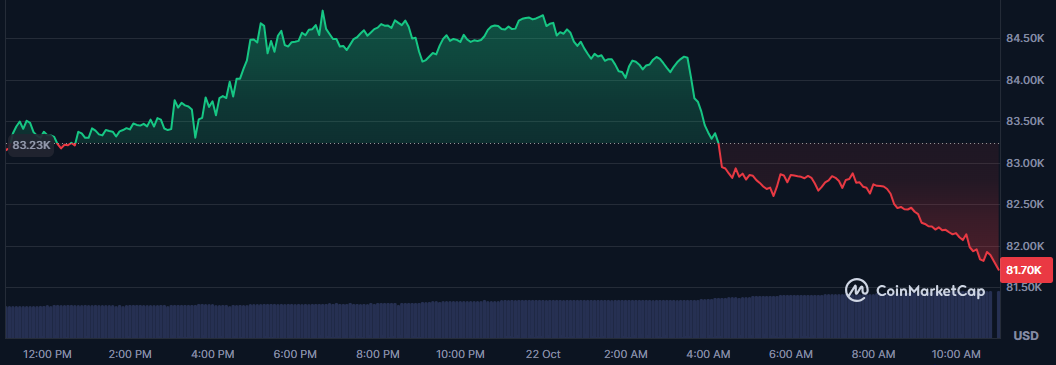
Task: Click the 83.23K opening price label
Action: [x=31, y=145]
